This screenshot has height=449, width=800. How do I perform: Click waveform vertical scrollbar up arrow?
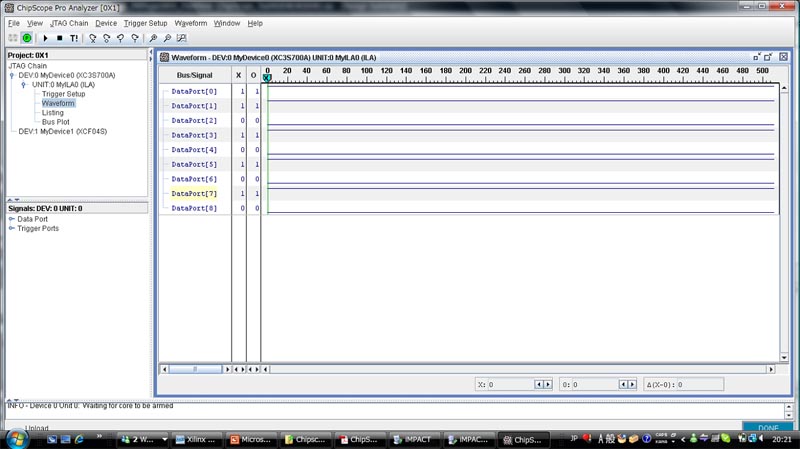click(784, 88)
